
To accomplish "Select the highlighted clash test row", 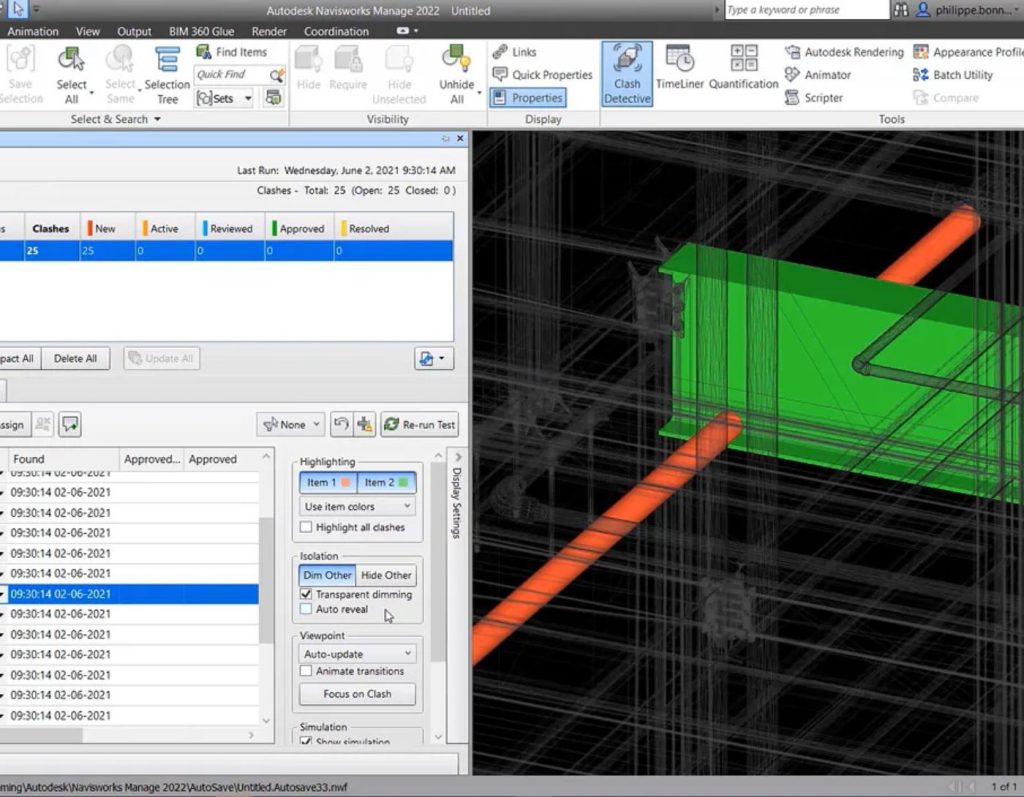I will pos(226,251).
